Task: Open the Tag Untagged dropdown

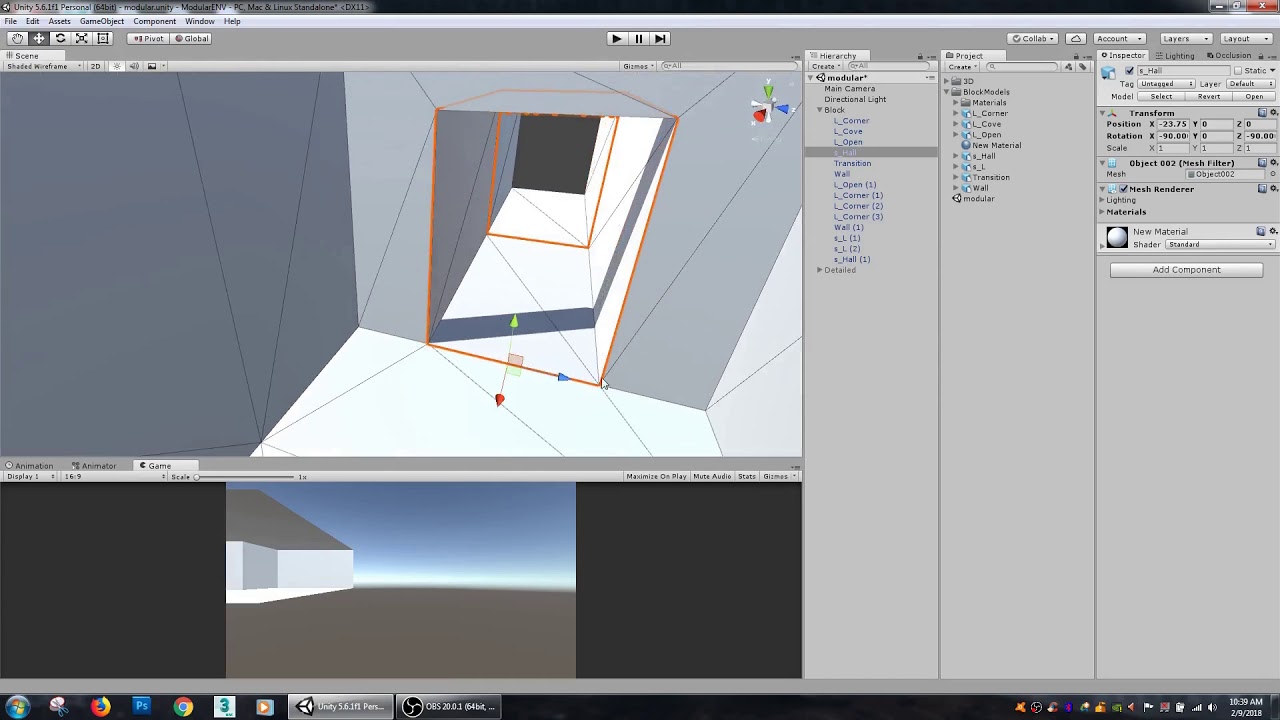Action: pos(1166,84)
